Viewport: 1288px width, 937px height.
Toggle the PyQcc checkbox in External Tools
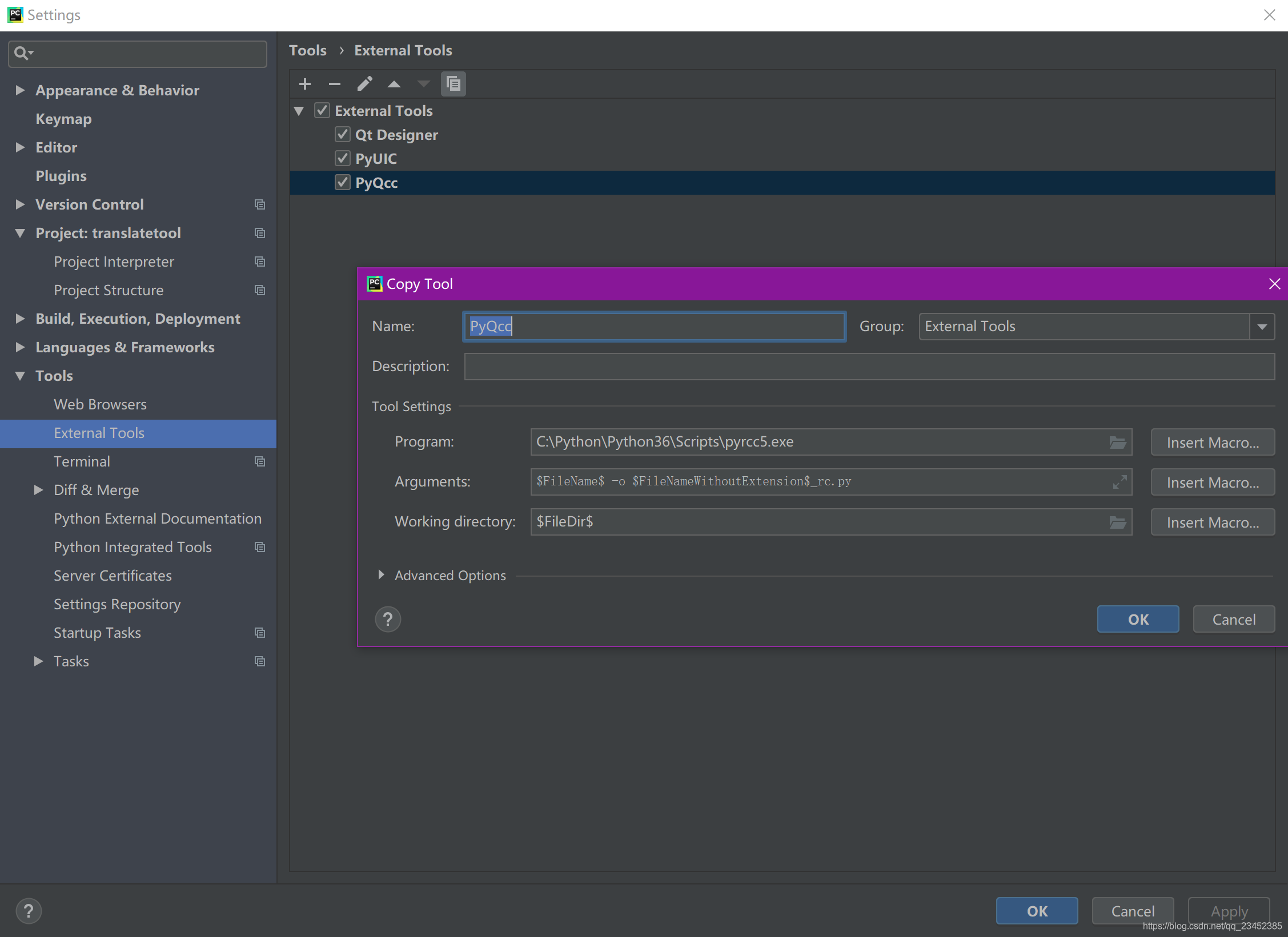(x=342, y=182)
